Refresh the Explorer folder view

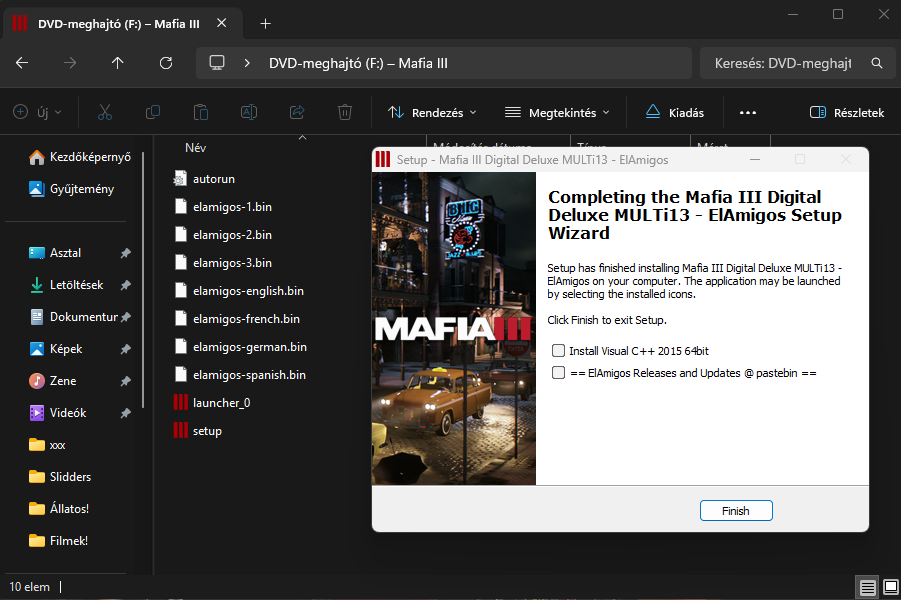[x=165, y=63]
